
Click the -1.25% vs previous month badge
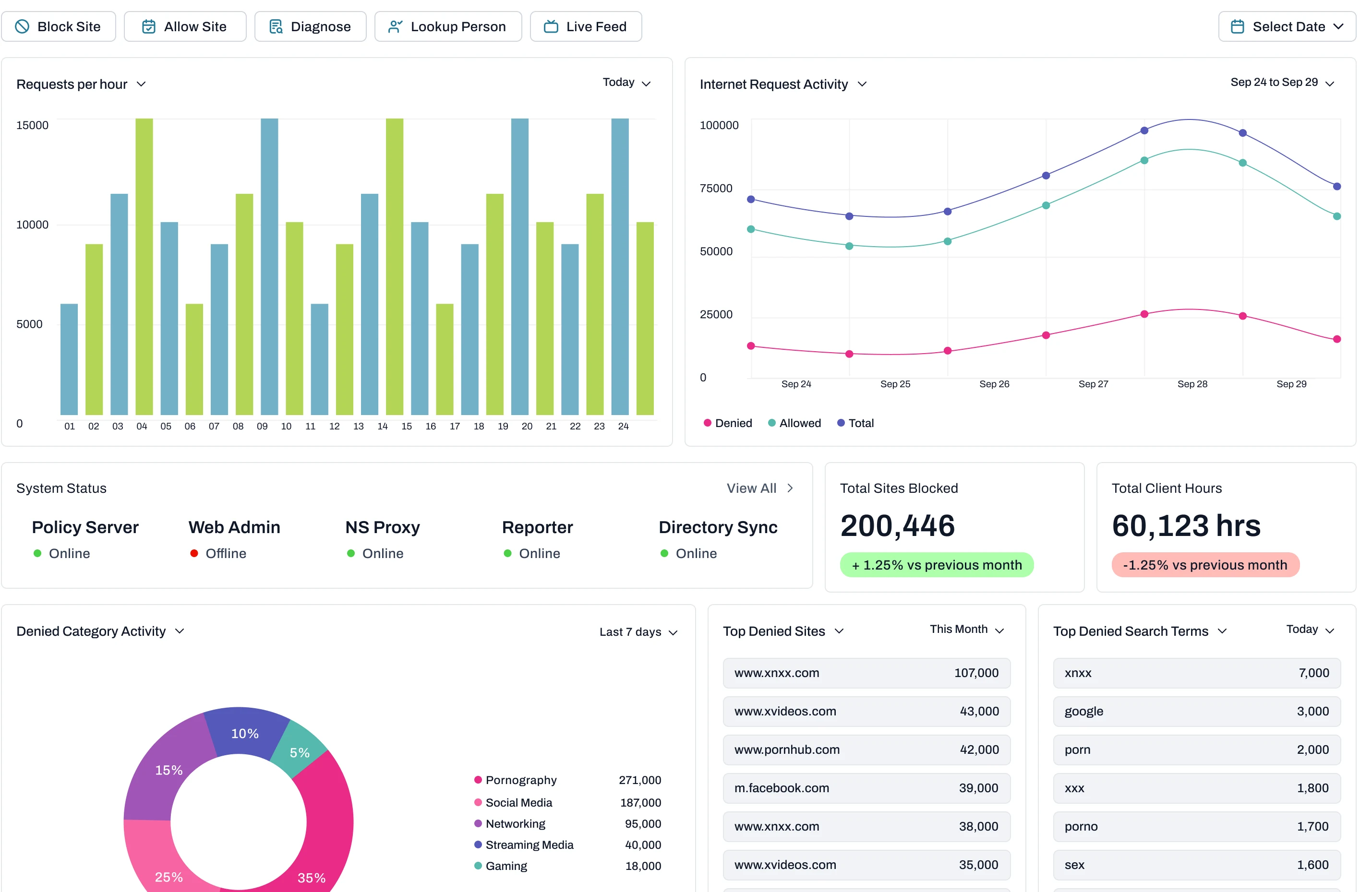(1205, 565)
